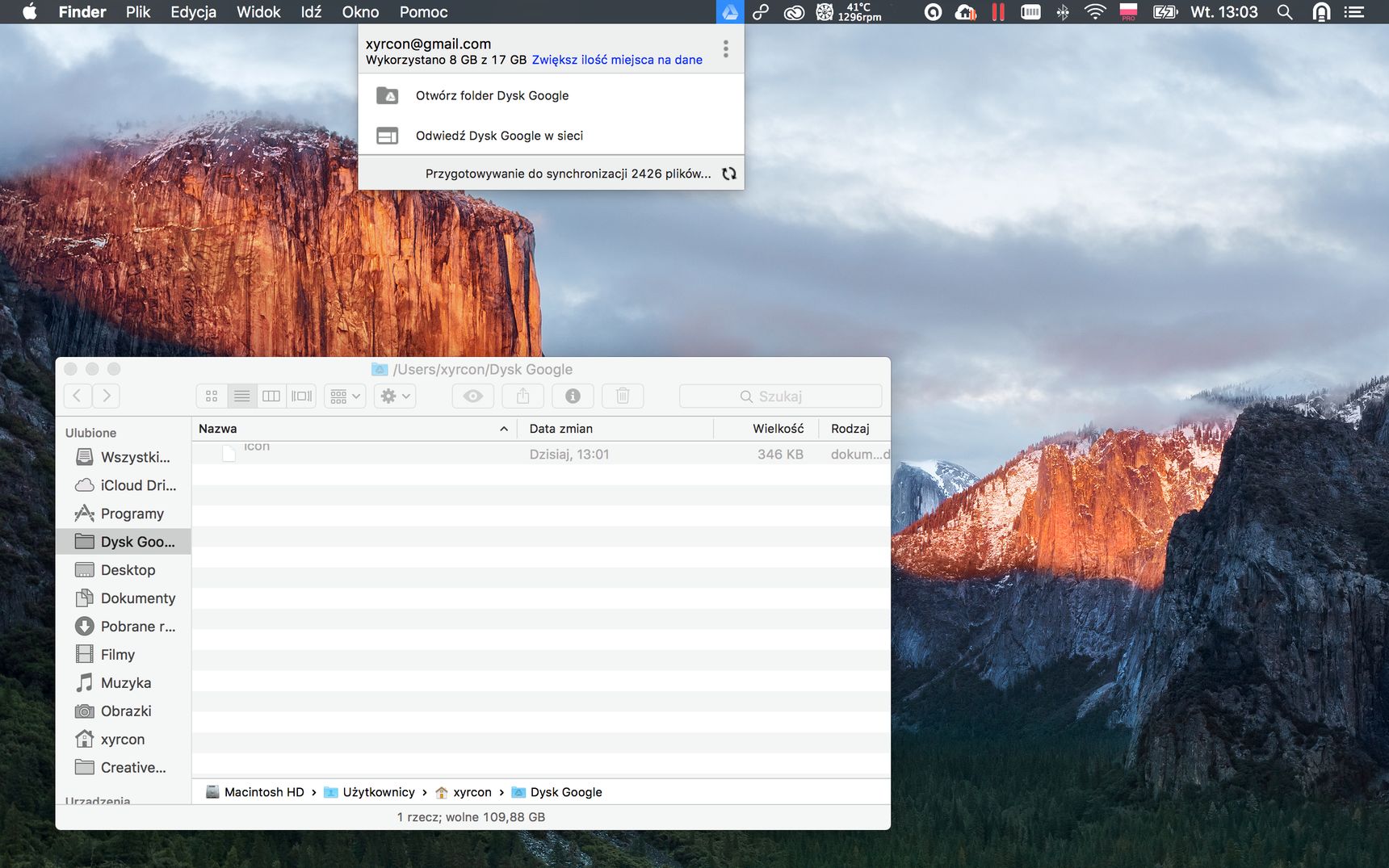Open Programy in the sidebar
This screenshot has height=868, width=1389.
click(x=124, y=514)
